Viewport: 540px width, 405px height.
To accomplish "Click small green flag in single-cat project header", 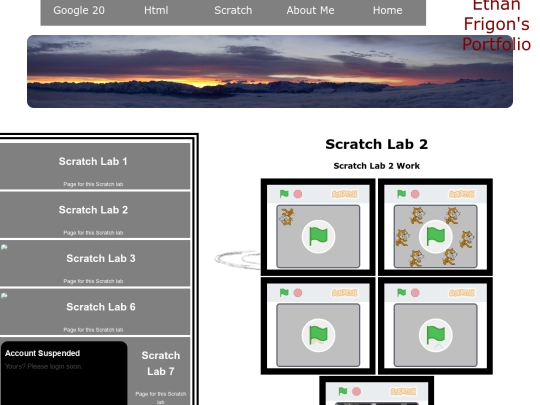I will (x=284, y=194).
